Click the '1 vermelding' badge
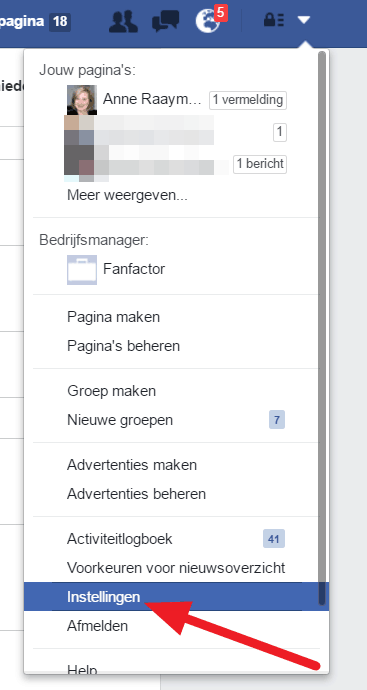The width and height of the screenshot is (367, 690). coord(248,100)
